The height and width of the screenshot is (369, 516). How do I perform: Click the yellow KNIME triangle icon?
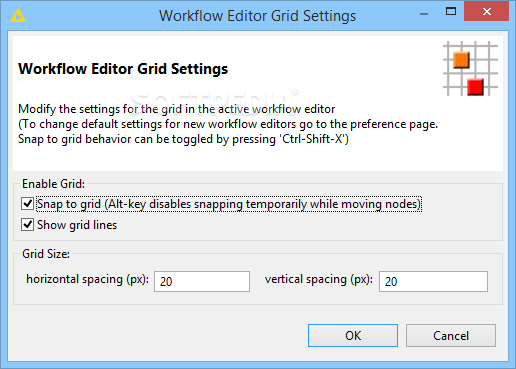[18, 16]
